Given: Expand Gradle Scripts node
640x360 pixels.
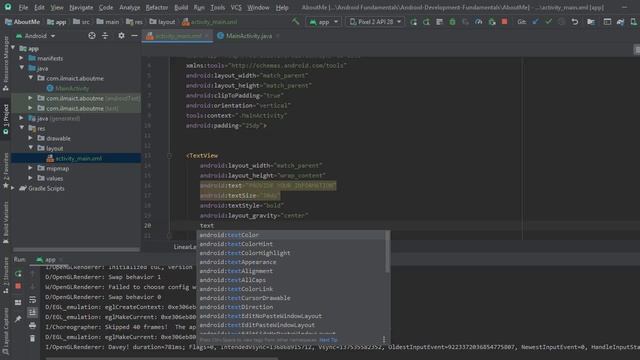Looking at the screenshot, I should click(x=13, y=188).
